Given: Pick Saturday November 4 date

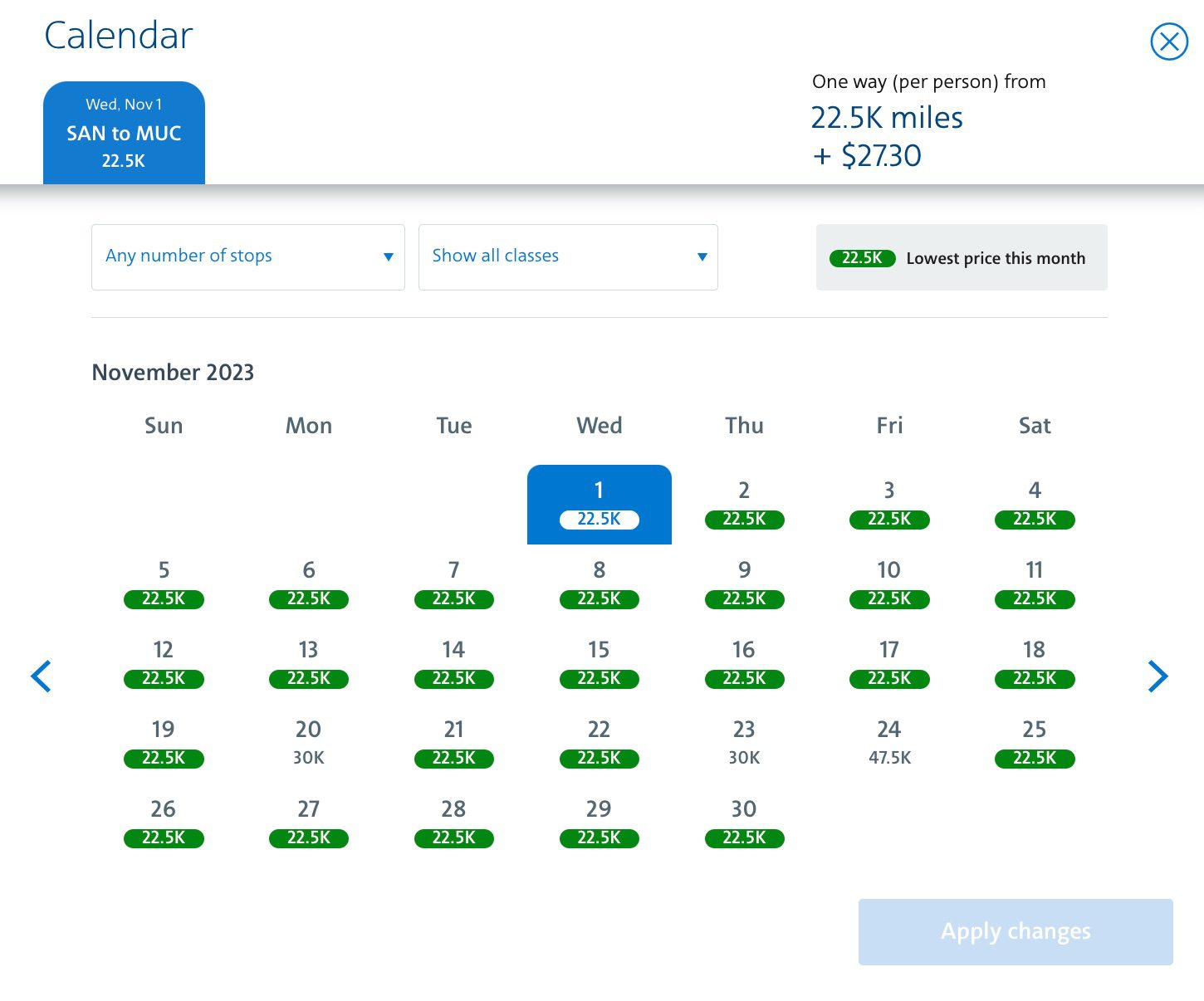Looking at the screenshot, I should click(1035, 504).
